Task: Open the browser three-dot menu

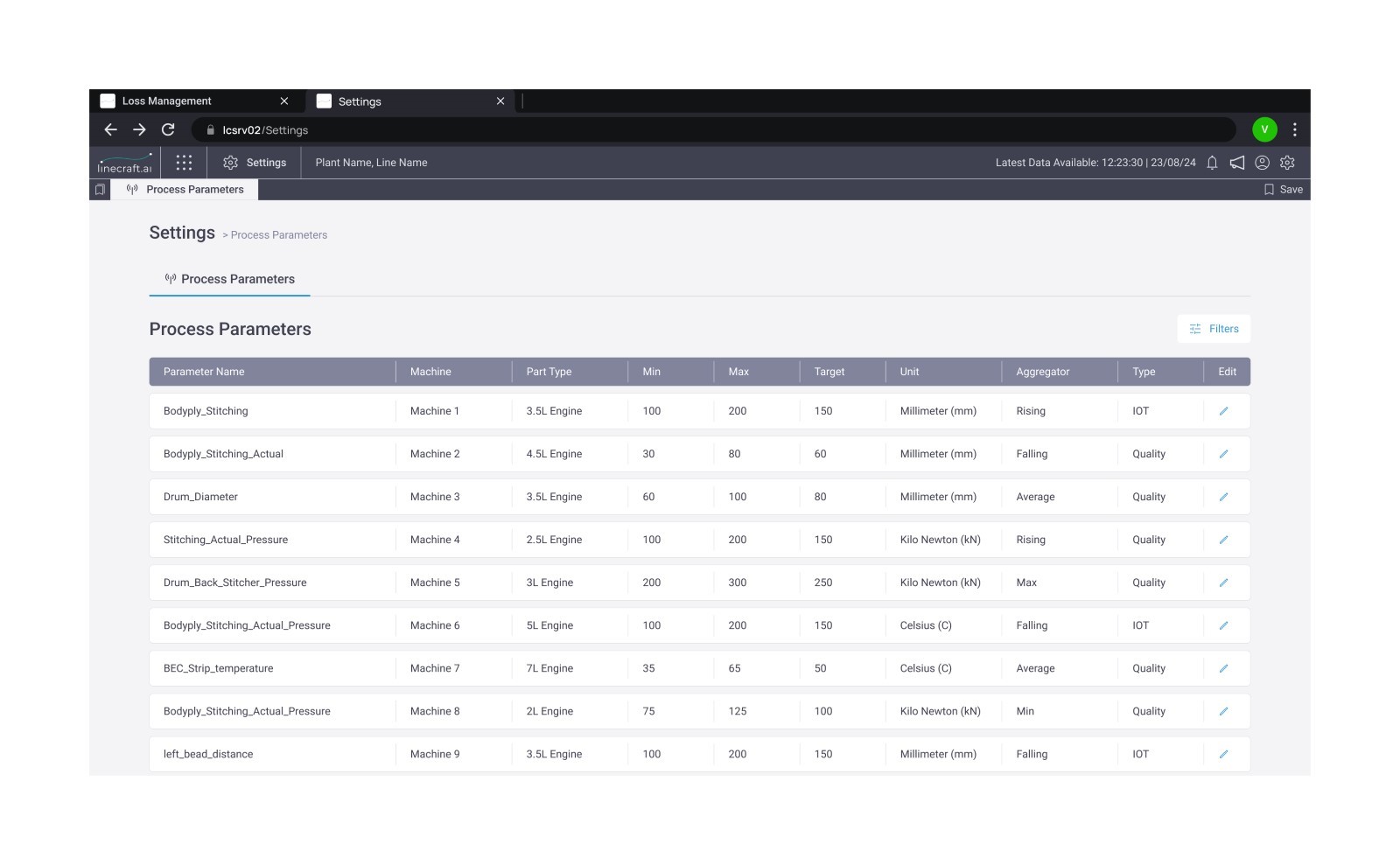Action: [1295, 129]
